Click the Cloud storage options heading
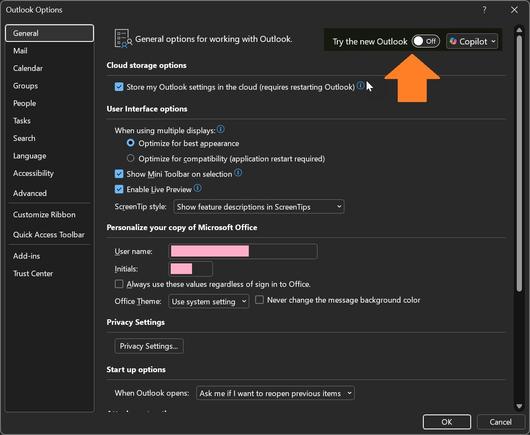This screenshot has width=530, height=435. 146,65
